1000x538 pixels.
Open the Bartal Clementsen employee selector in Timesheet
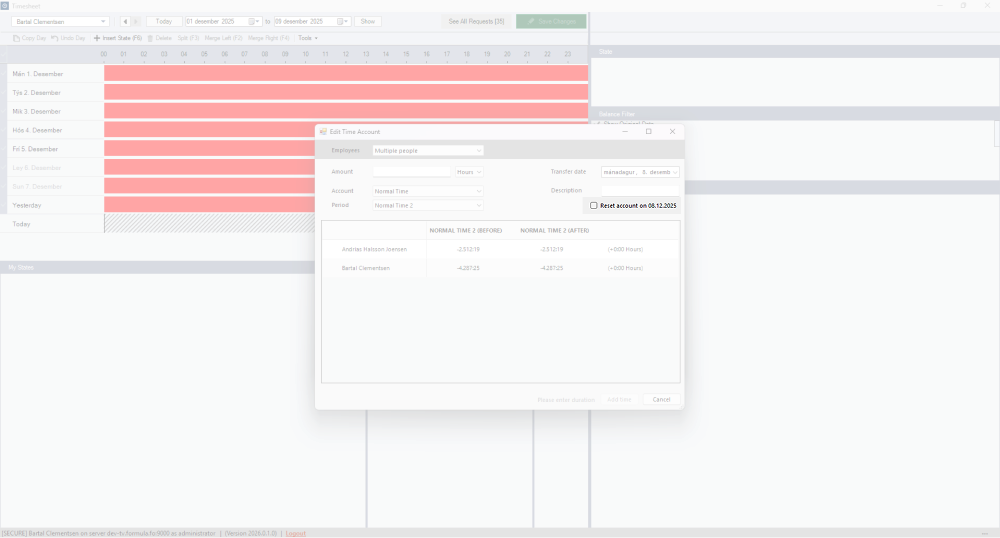click(61, 22)
